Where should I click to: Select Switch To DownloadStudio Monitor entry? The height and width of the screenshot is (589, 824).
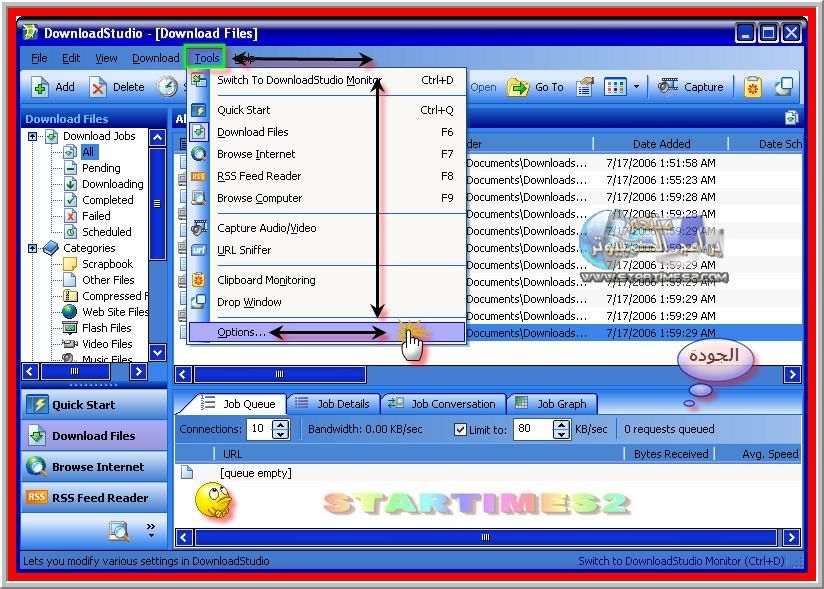tap(326, 80)
